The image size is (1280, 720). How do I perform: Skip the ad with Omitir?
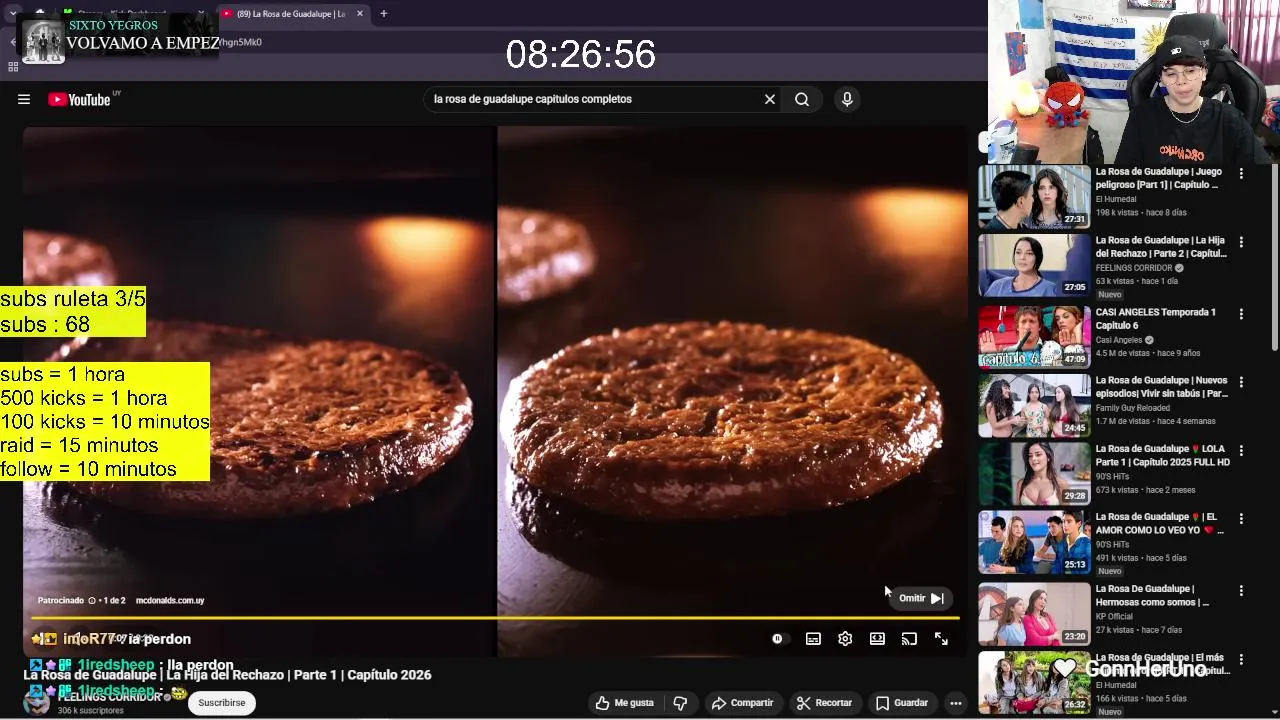(920, 598)
